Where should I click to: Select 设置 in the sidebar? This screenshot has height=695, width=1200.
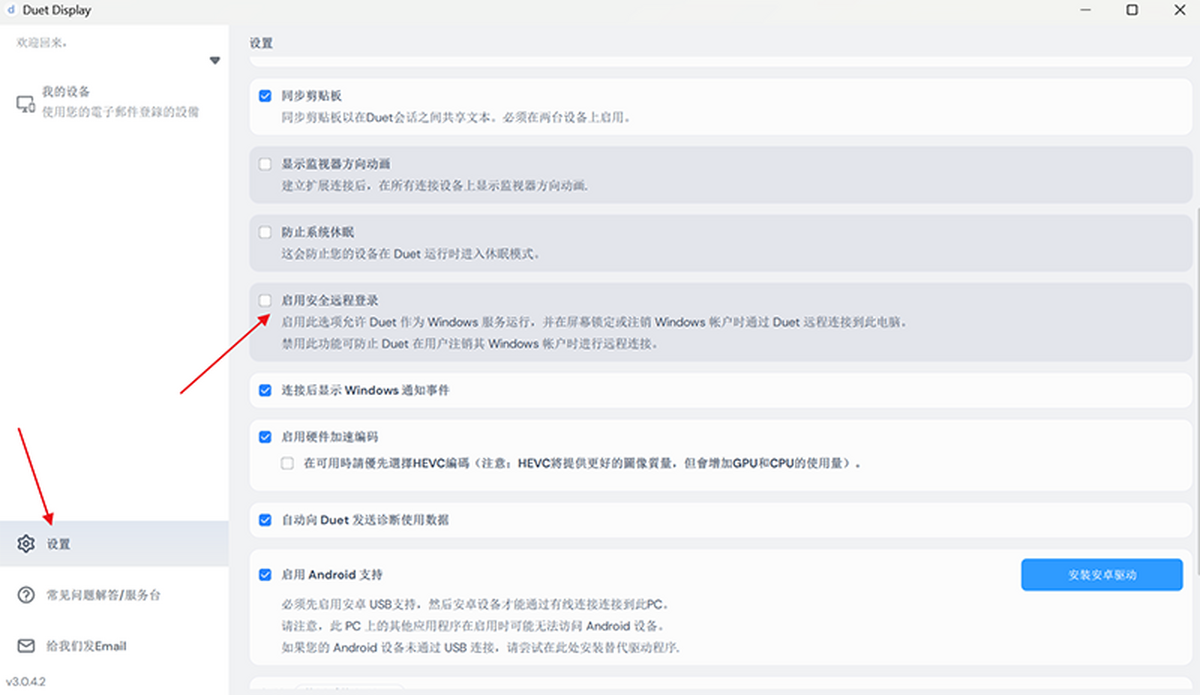tap(114, 544)
